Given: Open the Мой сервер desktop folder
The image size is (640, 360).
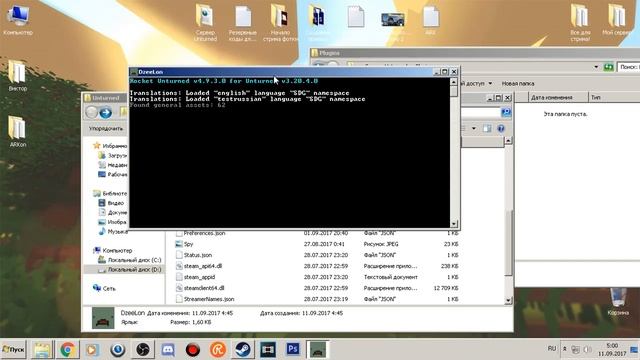Looking at the screenshot, I should pos(617,20).
